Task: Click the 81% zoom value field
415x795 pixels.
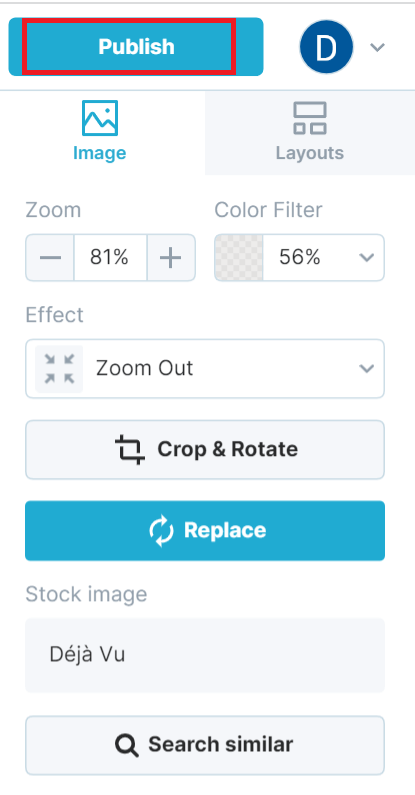Action: pos(110,258)
